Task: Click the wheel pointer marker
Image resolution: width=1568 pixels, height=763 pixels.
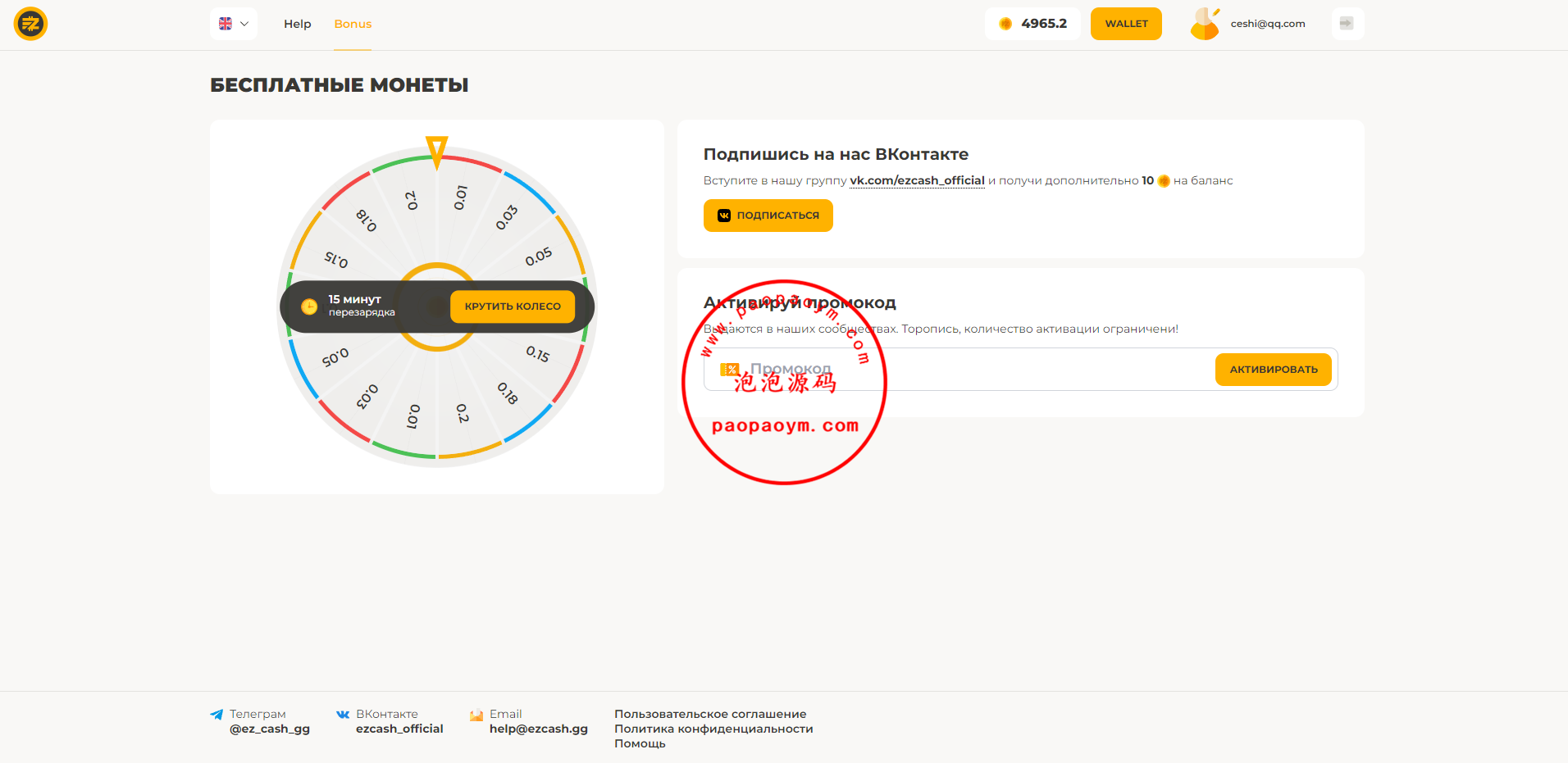Action: click(x=437, y=152)
